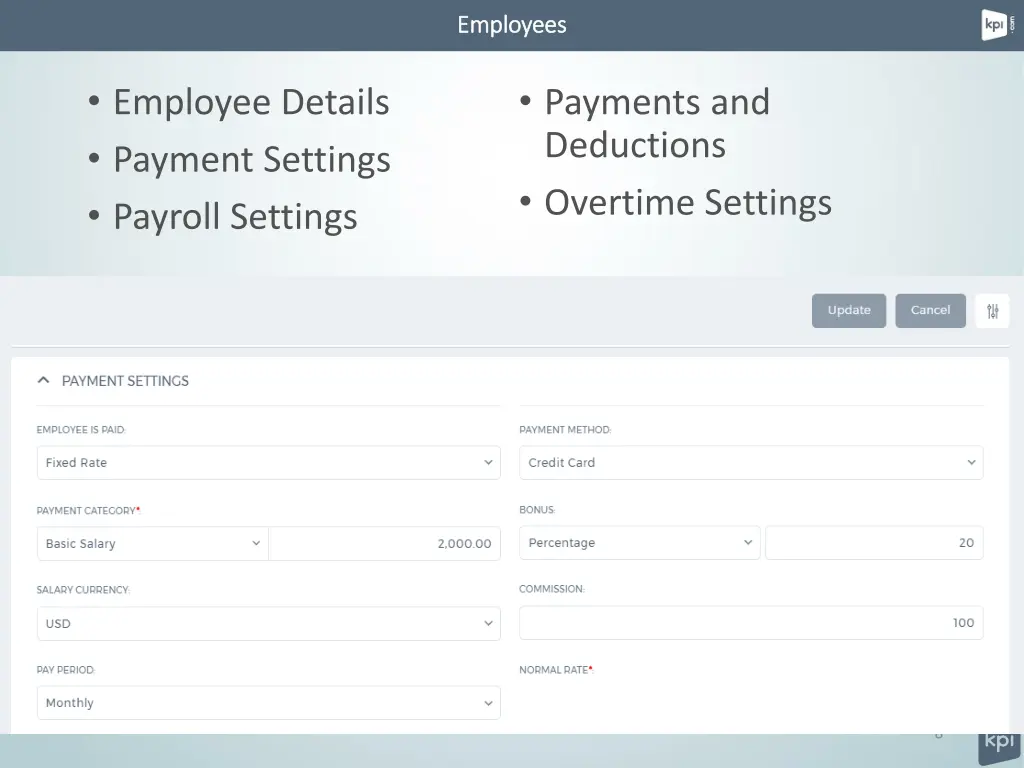Open the sliders settings icon next to Cancel
The height and width of the screenshot is (768, 1024).
[x=992, y=311]
